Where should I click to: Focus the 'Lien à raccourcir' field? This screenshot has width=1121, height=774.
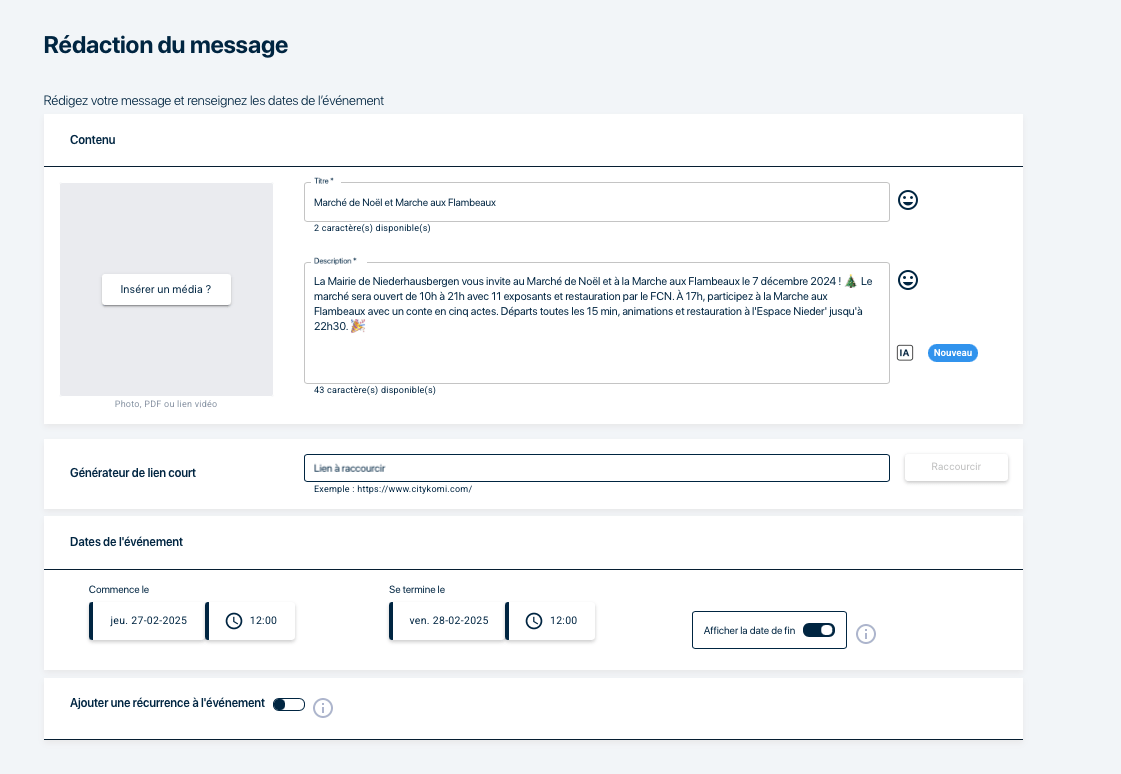coord(596,468)
